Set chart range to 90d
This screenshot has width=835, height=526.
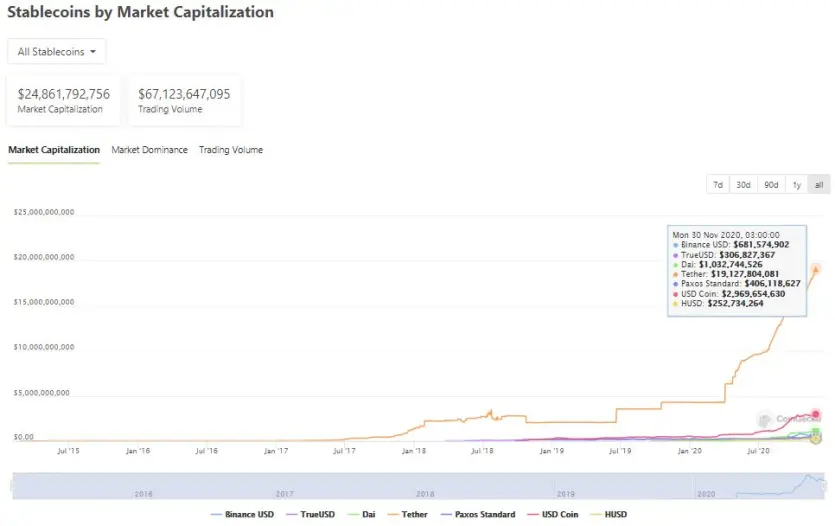pos(771,185)
